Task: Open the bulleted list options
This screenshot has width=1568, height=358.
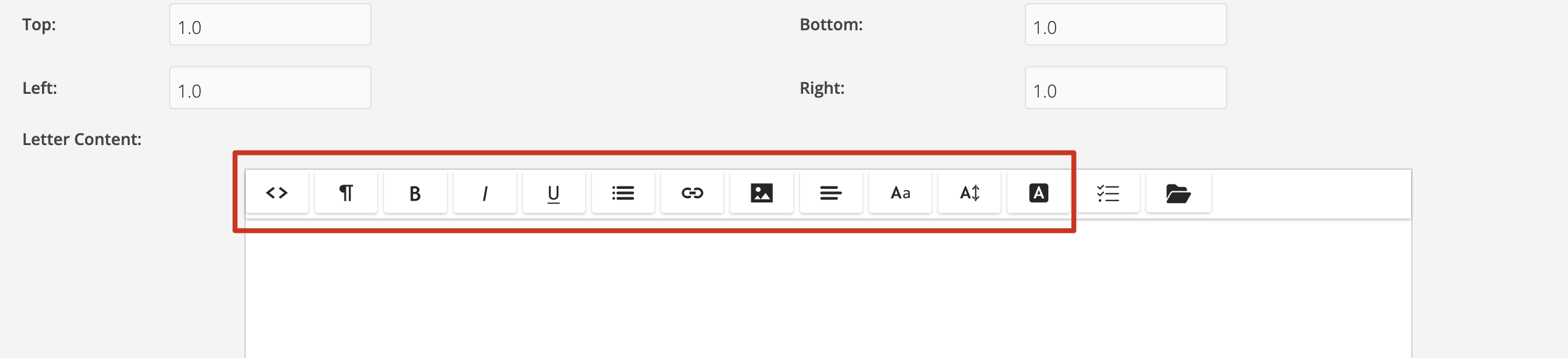Action: tap(623, 193)
